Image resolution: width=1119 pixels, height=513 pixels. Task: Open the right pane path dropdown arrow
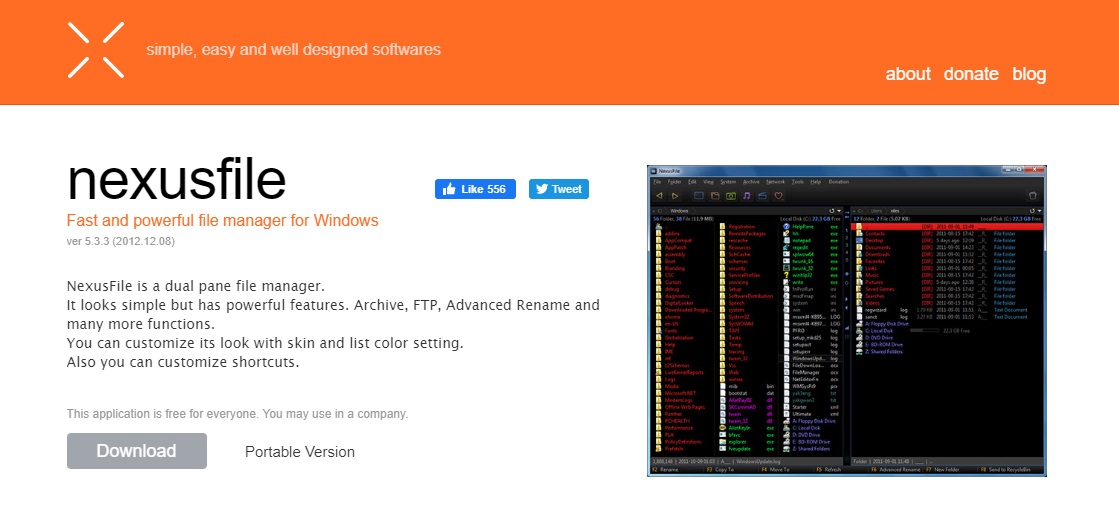(1040, 211)
